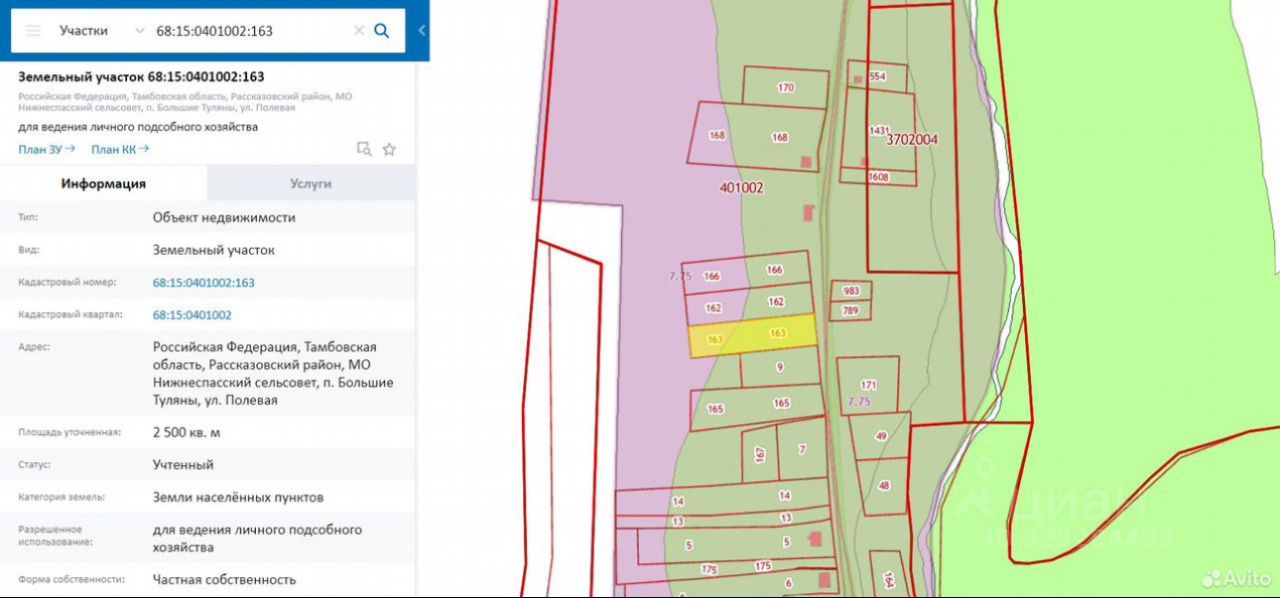Switch to the Услуги tab
Screen dimensions: 1280x598
[311, 184]
